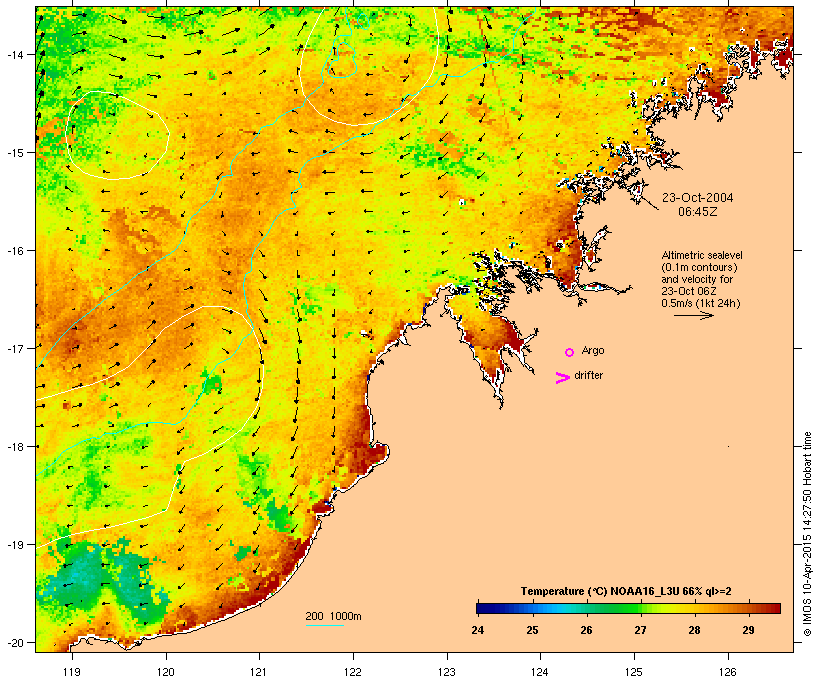Click the latitude label -16
The height and width of the screenshot is (680, 820).
pyautogui.click(x=14, y=251)
